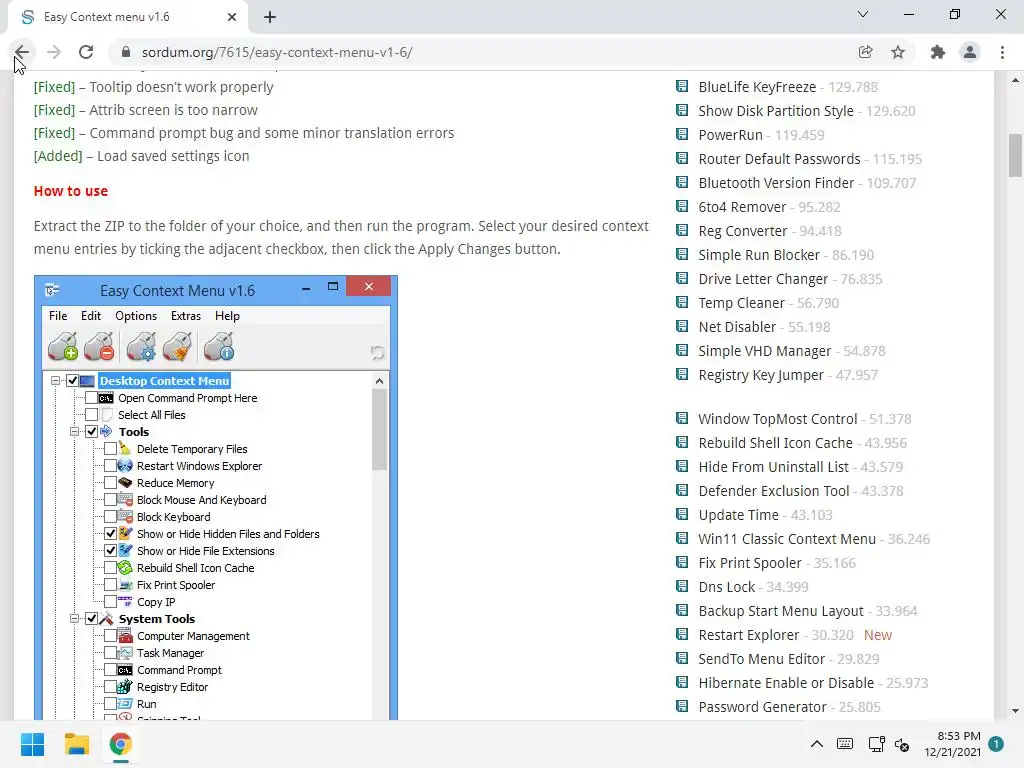Open the share this page icon
The image size is (1024, 768).
point(865,52)
